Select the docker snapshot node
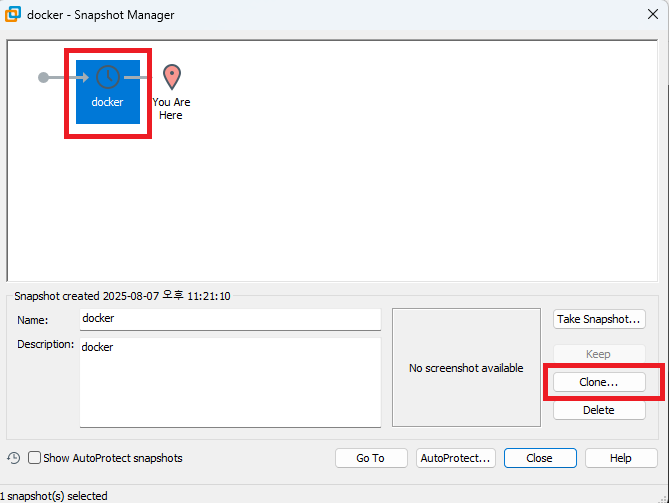 108,92
